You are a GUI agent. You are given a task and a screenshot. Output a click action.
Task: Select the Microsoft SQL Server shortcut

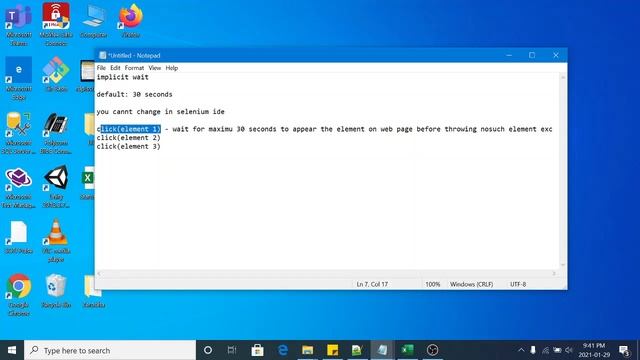click(x=19, y=133)
